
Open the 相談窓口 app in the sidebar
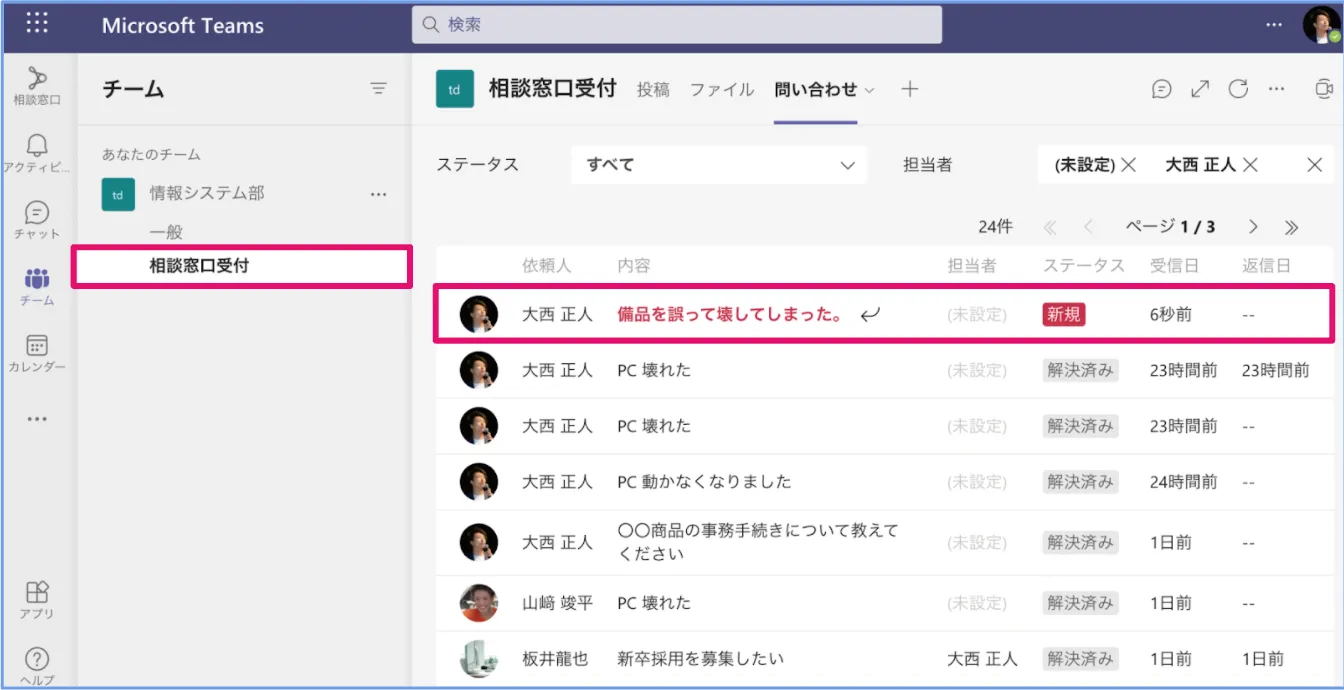(37, 86)
